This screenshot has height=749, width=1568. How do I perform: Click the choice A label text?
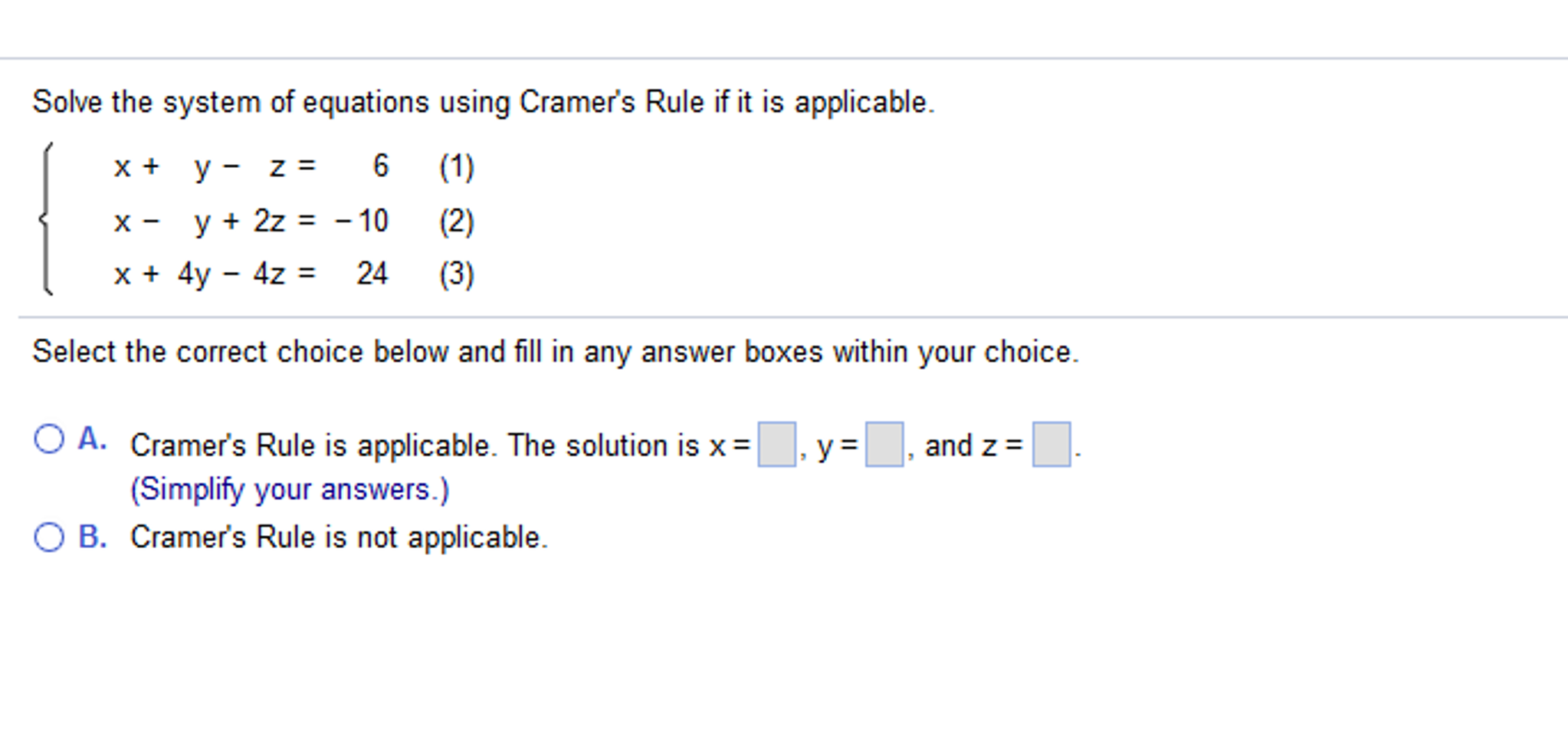pos(92,439)
